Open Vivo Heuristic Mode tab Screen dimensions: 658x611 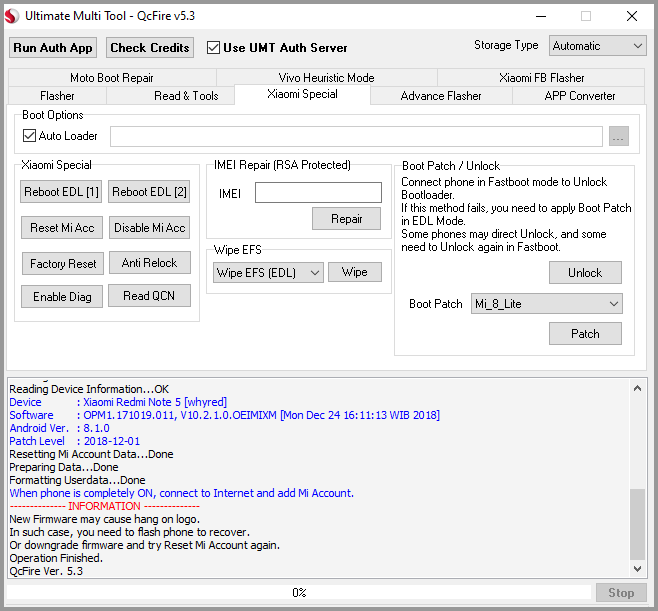326,78
